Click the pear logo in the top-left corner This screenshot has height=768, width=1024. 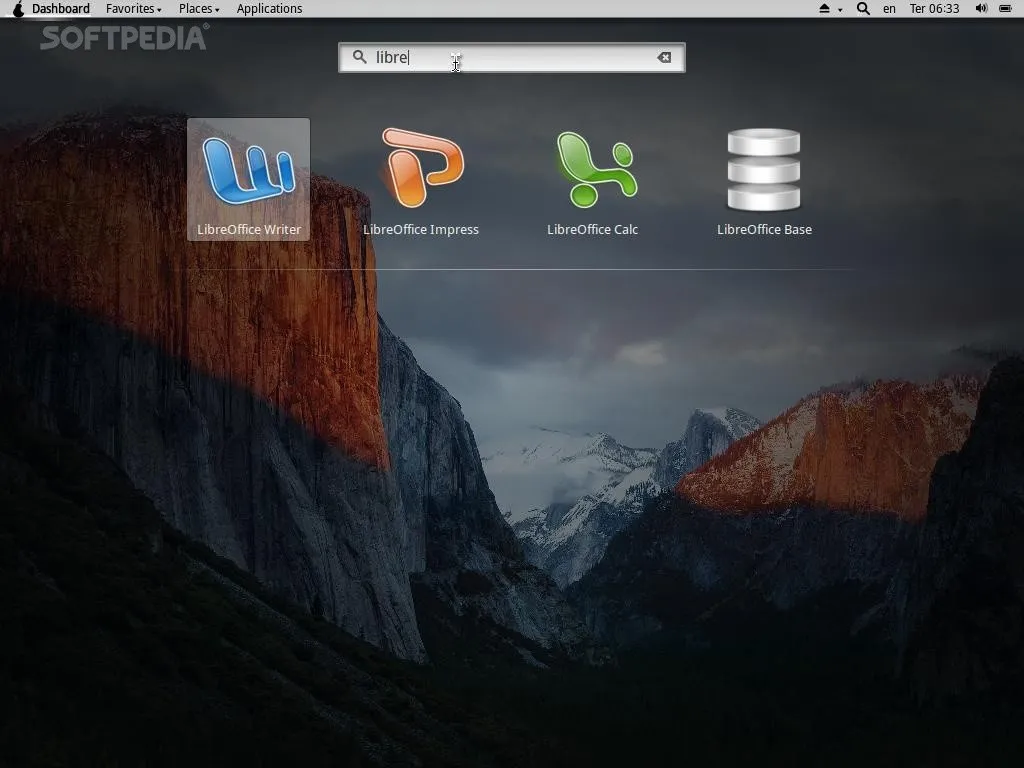click(x=17, y=9)
